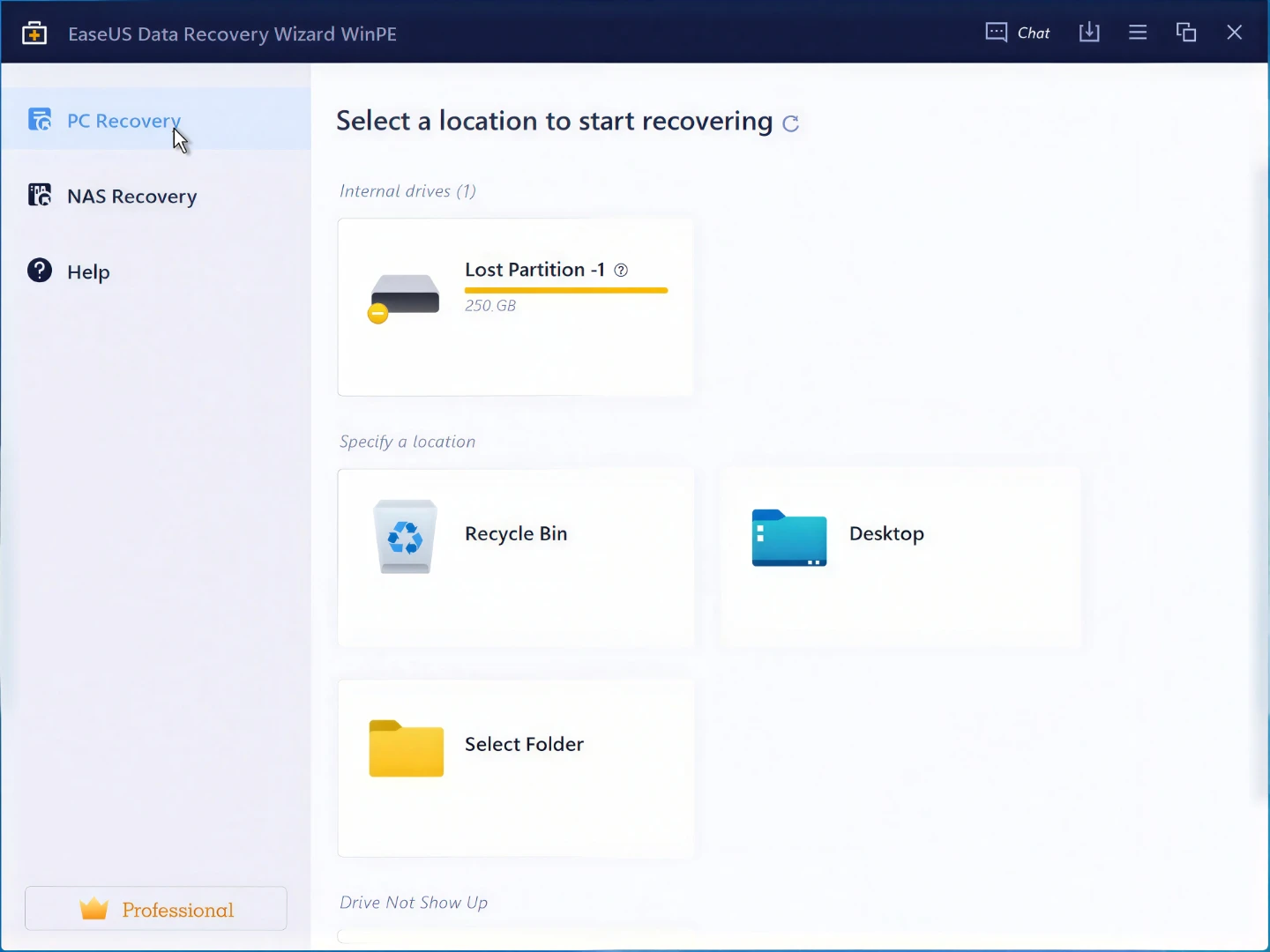Screen dimensions: 1270x952
Task: Click the 'Select a location to start recovering' title
Action: tap(555, 121)
